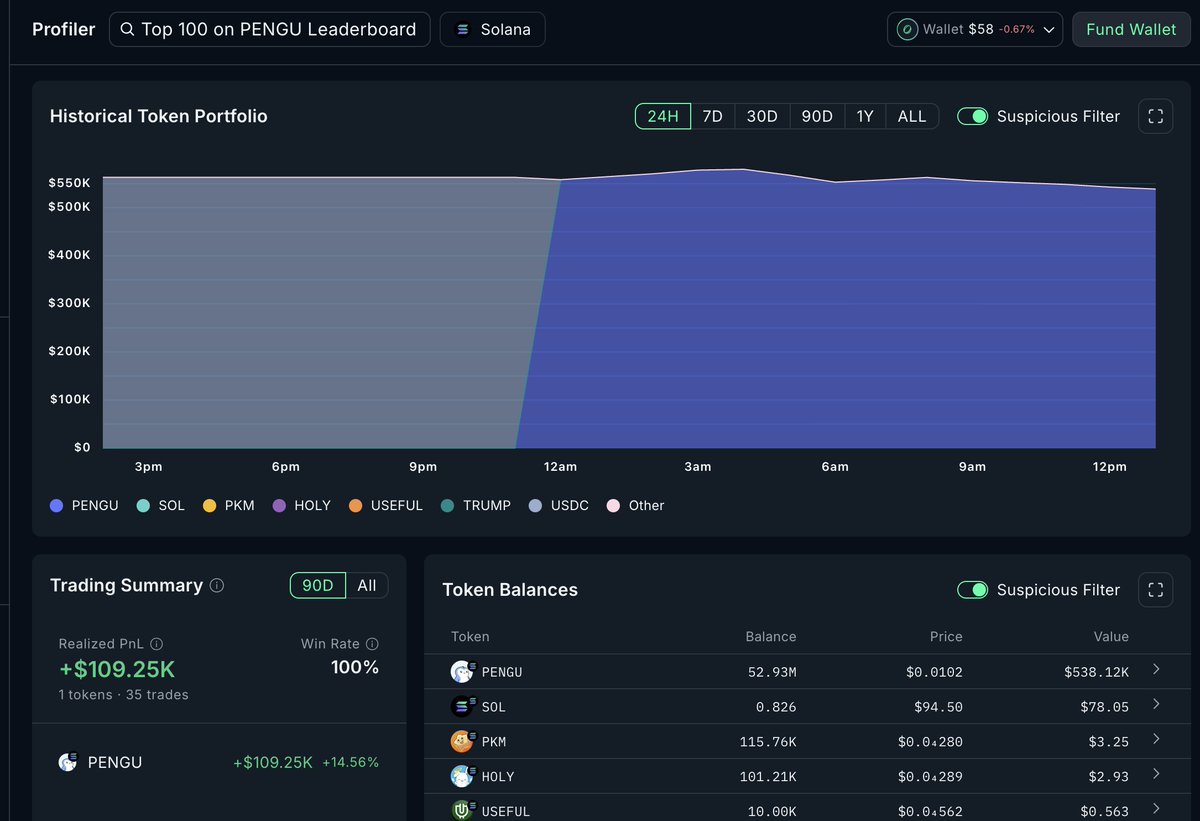Select the 24H chart range
The image size is (1200, 821).
[x=663, y=116]
